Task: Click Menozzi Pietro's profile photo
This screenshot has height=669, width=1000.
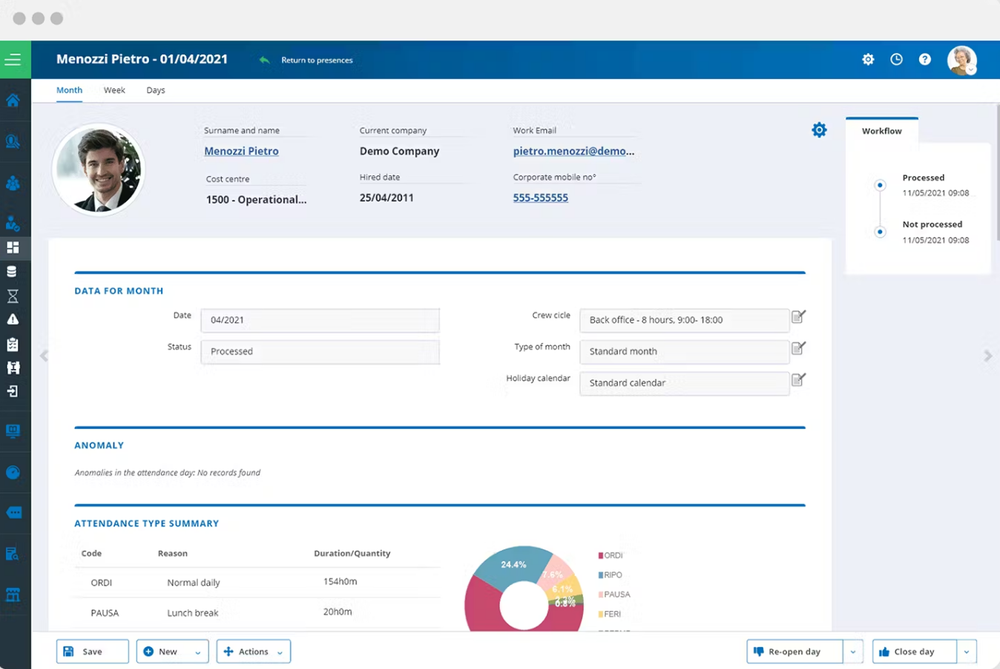Action: [98, 169]
